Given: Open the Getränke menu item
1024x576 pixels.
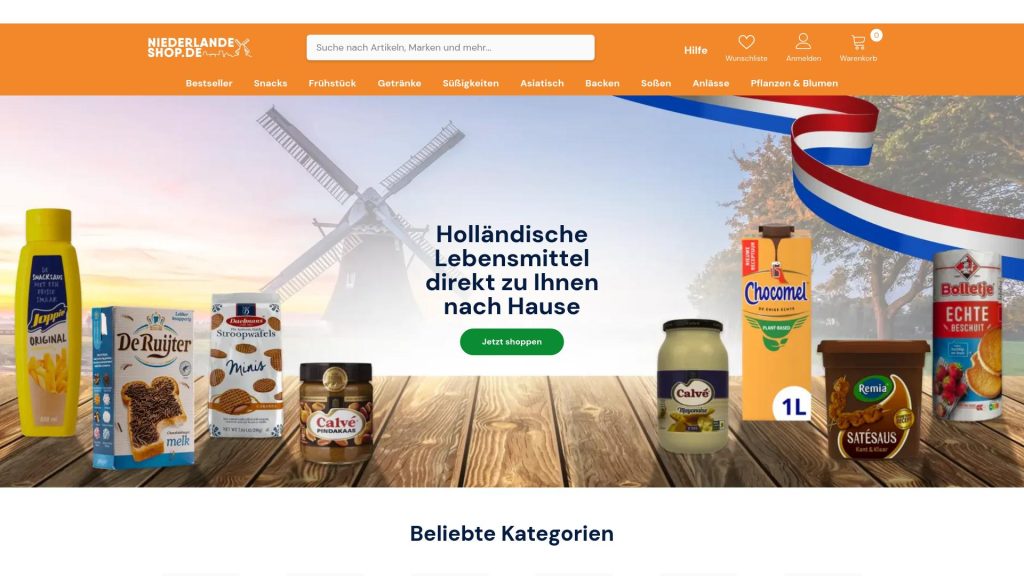Looking at the screenshot, I should tap(399, 83).
